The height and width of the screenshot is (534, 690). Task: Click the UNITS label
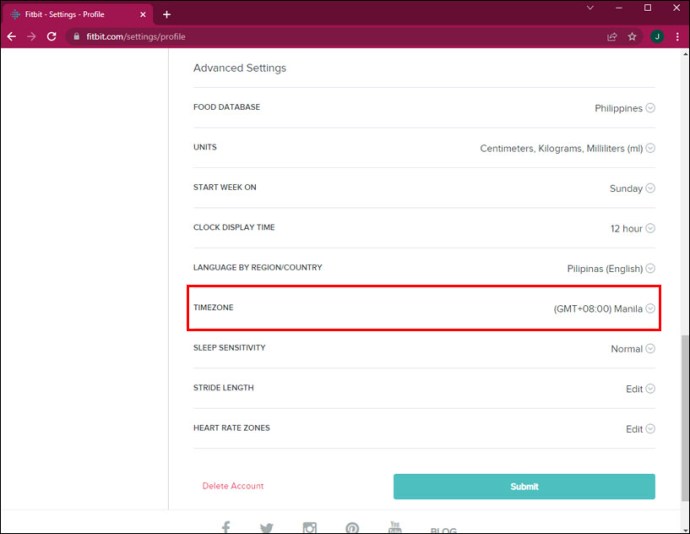(x=205, y=147)
